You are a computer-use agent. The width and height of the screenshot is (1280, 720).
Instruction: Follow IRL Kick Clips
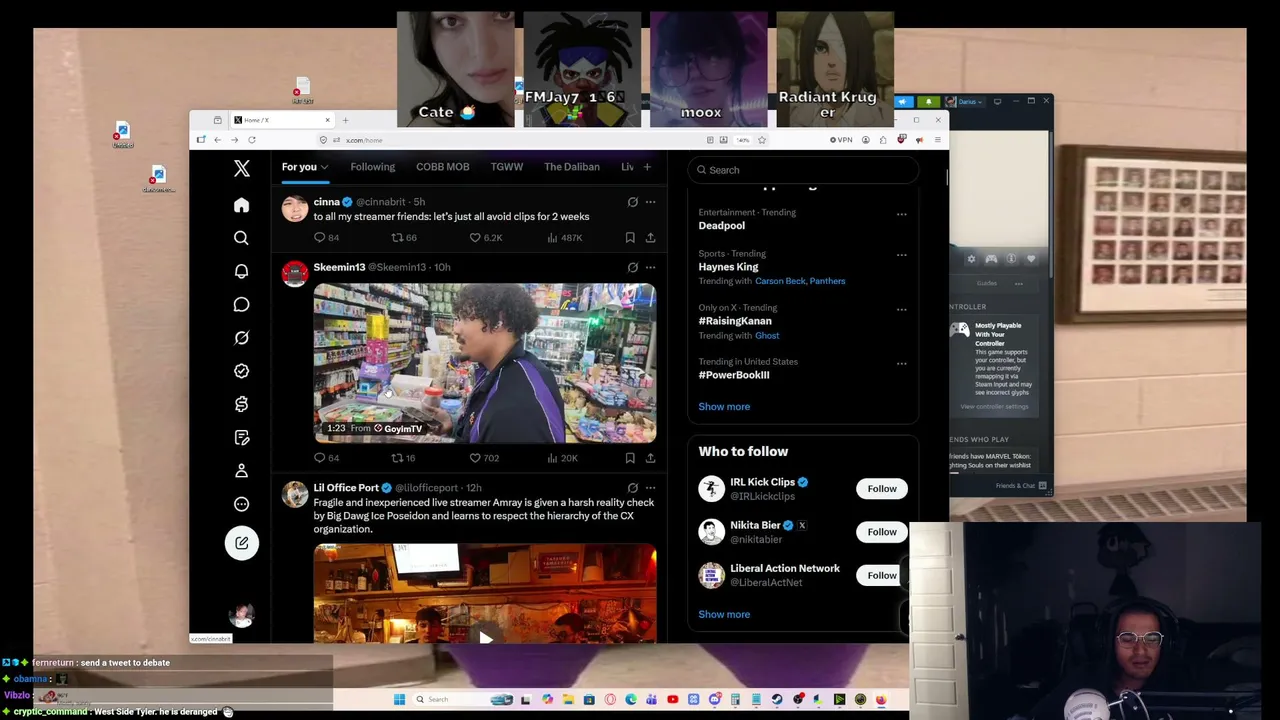[882, 489]
